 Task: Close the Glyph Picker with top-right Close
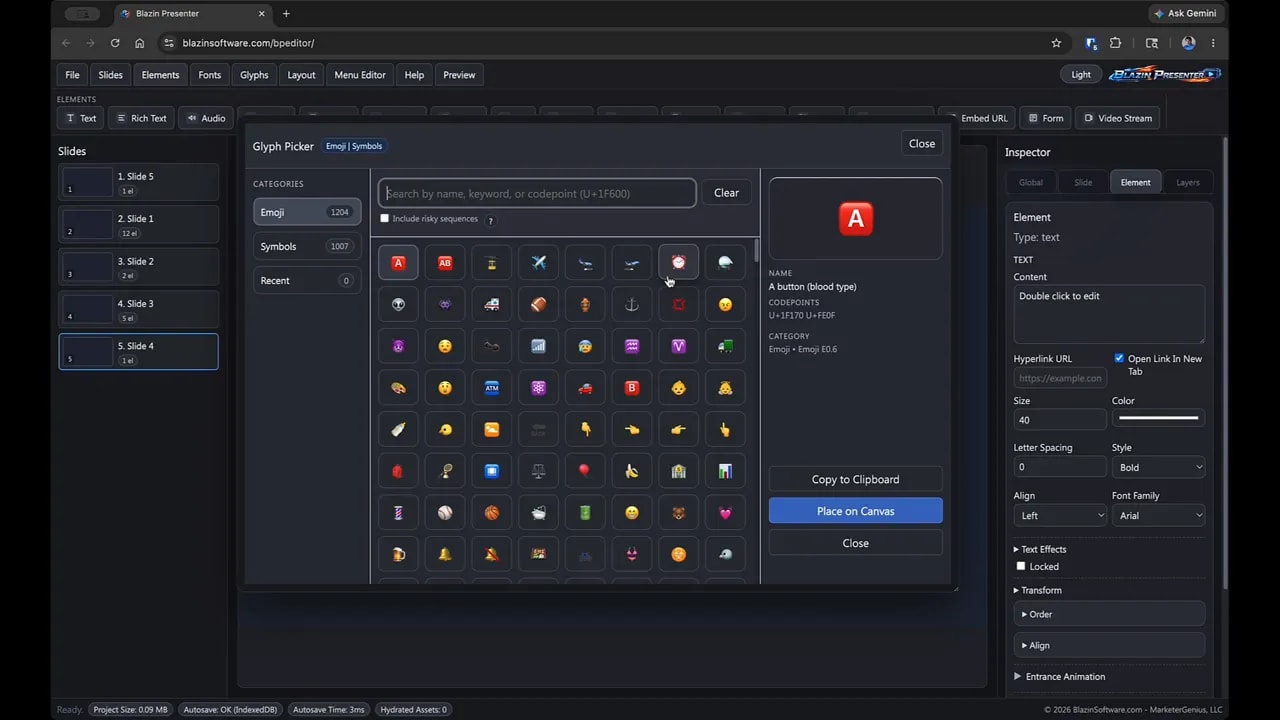(922, 144)
